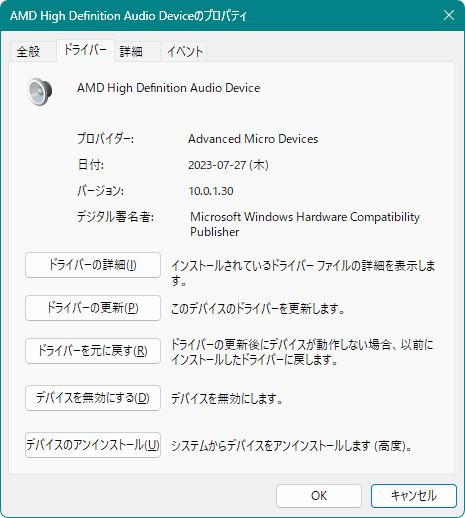465x518 pixels.
Task: Select the ドライバー tab
Action: [85, 50]
